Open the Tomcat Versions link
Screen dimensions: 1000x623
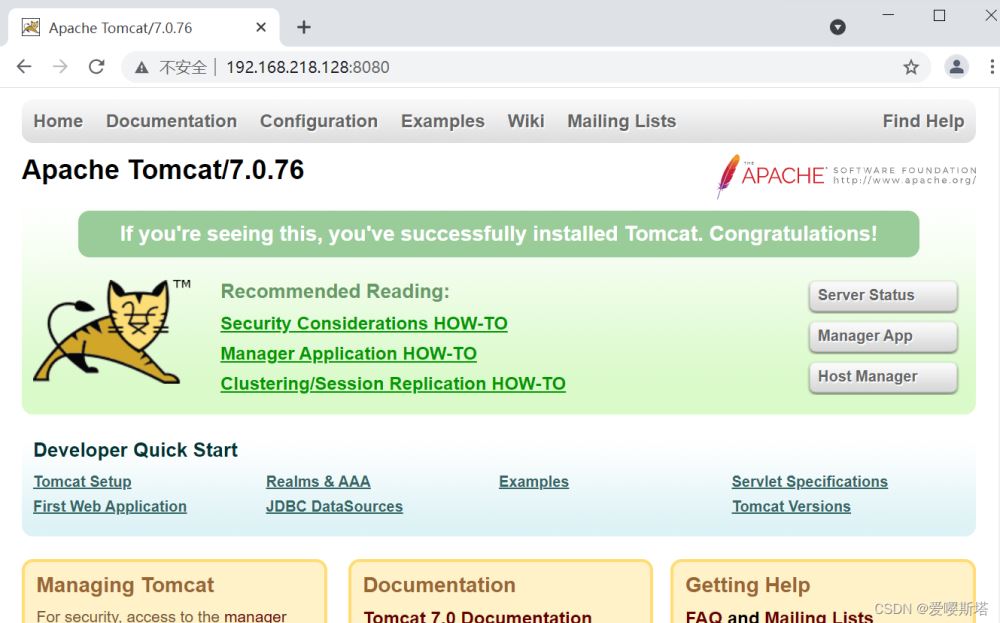tap(791, 507)
